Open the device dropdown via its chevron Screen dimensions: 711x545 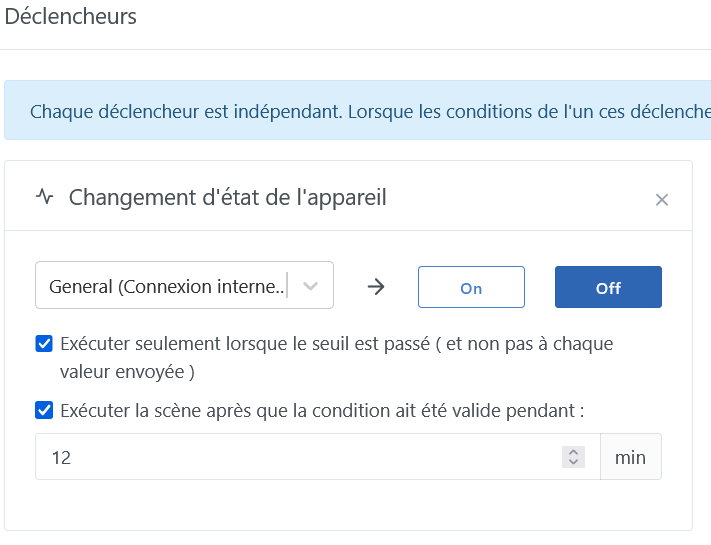click(311, 287)
